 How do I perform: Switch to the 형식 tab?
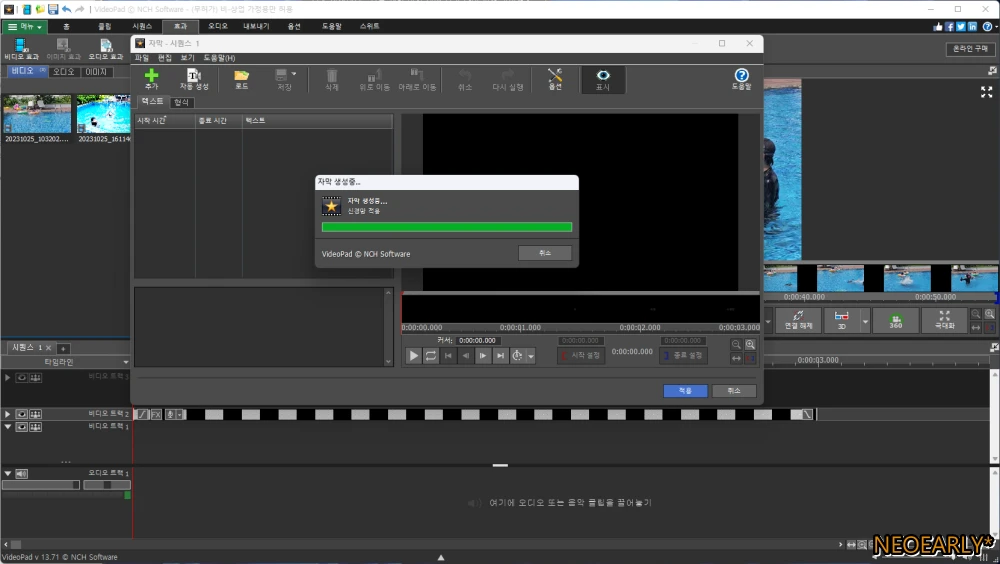[x=181, y=102]
